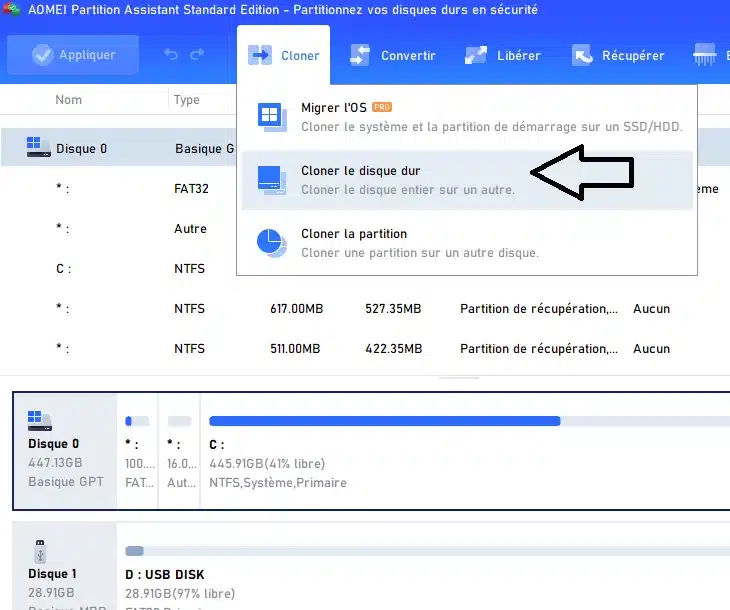Click the Convertir toolbar icon
The width and height of the screenshot is (730, 610).
[360, 55]
